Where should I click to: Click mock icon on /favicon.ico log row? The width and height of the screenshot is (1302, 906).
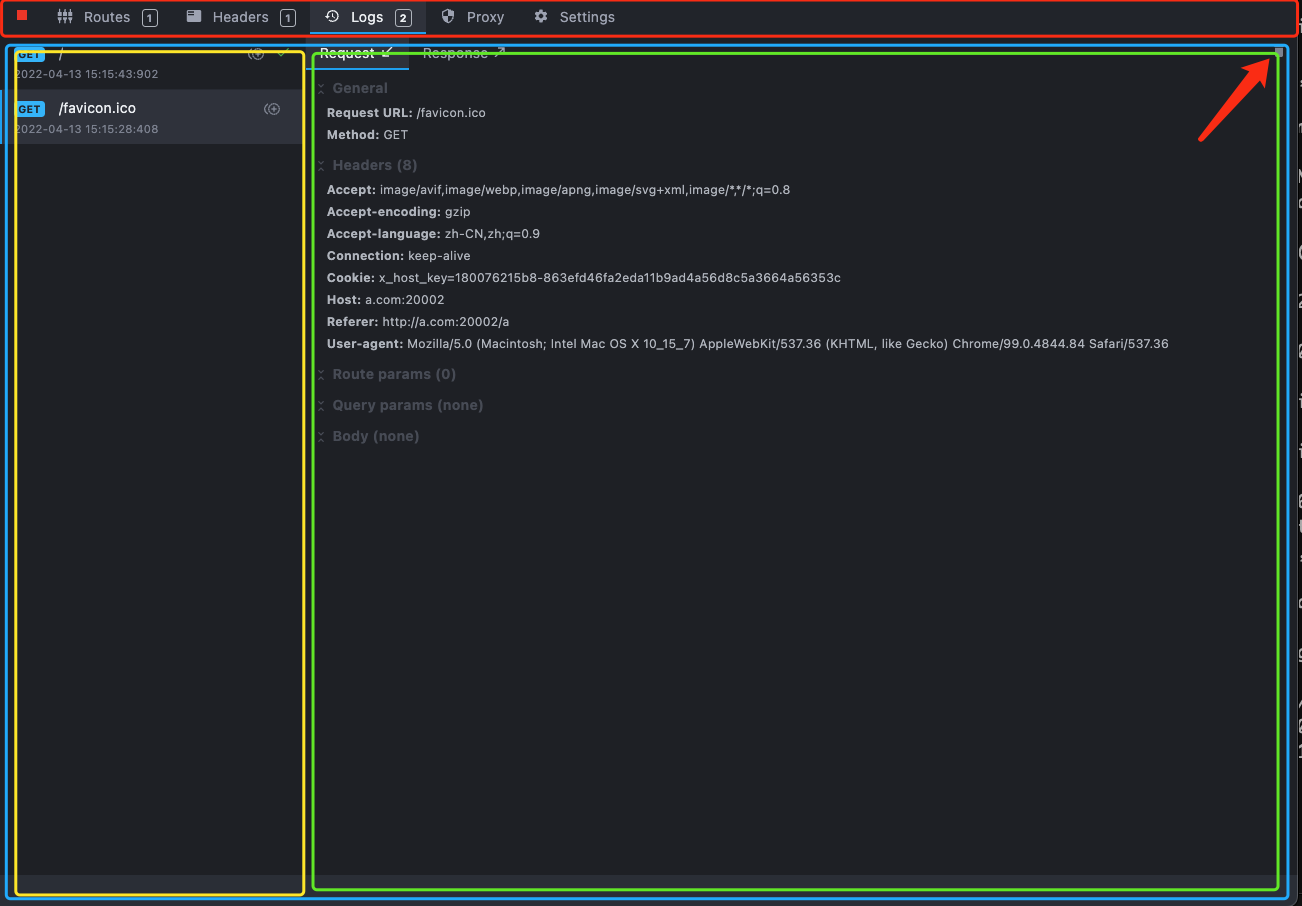pos(272,108)
